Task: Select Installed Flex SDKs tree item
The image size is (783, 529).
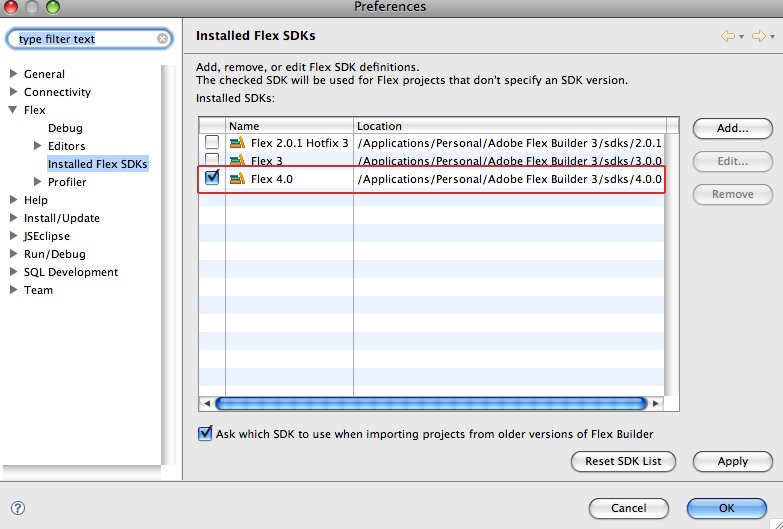Action: click(97, 164)
